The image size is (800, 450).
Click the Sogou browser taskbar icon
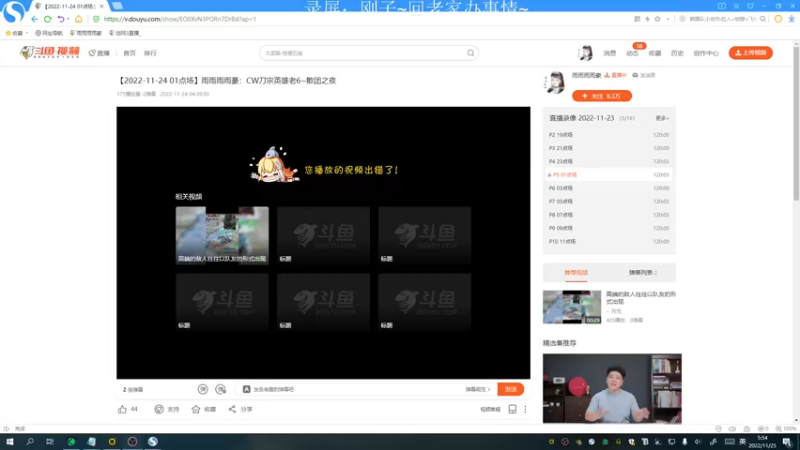[153, 442]
